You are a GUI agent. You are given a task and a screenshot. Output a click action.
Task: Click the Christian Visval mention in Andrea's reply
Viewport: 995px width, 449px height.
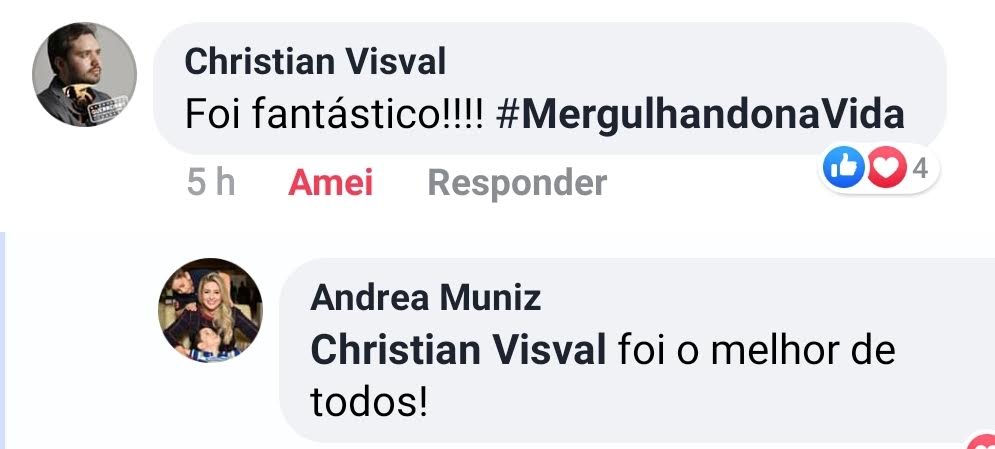click(x=458, y=350)
